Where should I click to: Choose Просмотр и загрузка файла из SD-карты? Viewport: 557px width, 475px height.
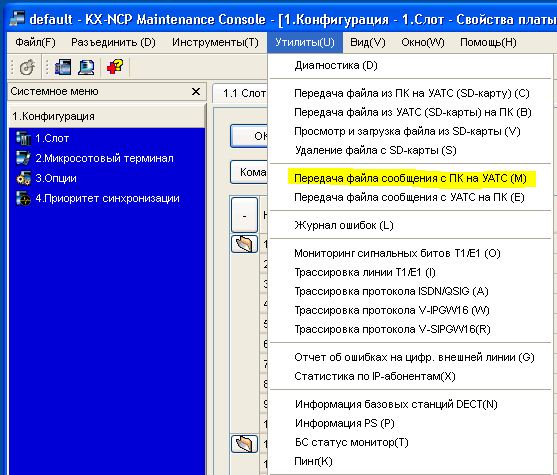410,131
